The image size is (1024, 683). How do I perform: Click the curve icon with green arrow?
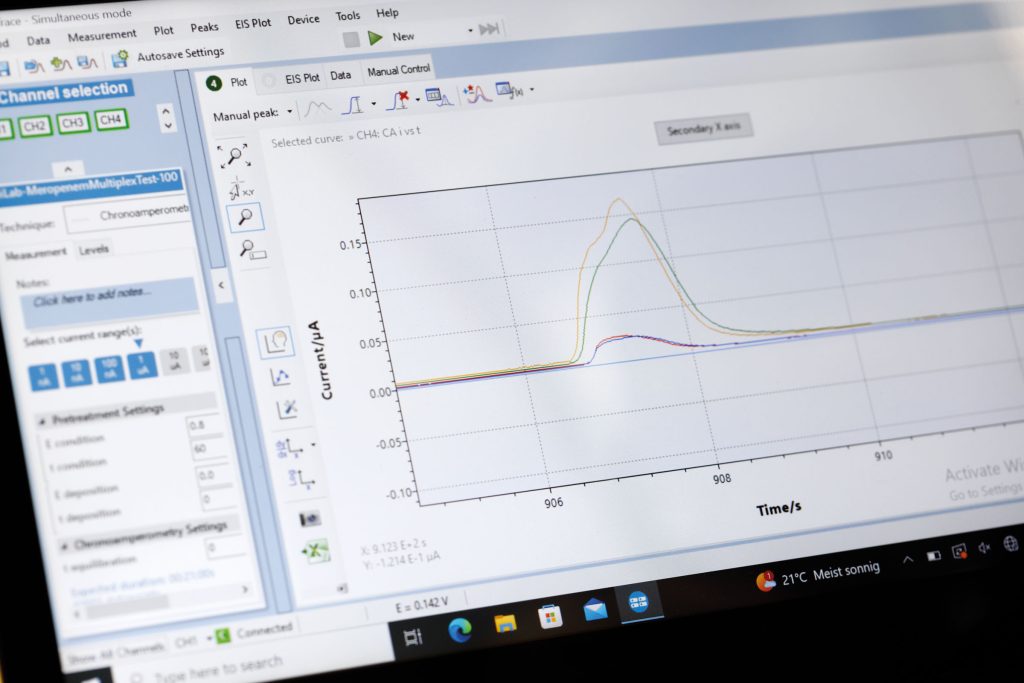(x=61, y=63)
